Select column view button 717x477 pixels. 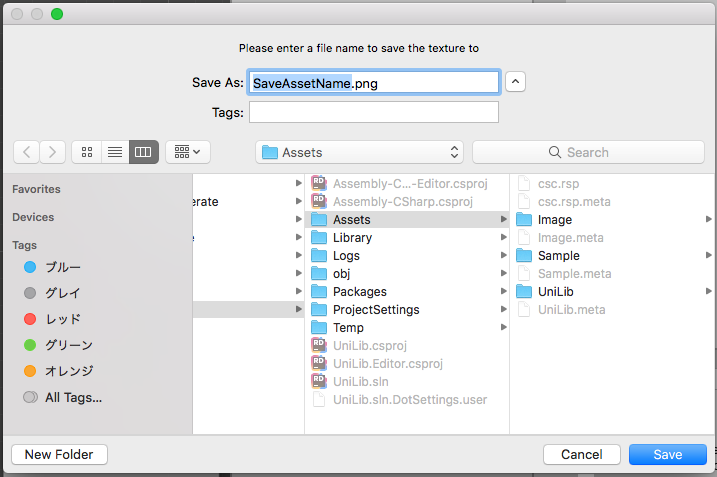tap(144, 152)
